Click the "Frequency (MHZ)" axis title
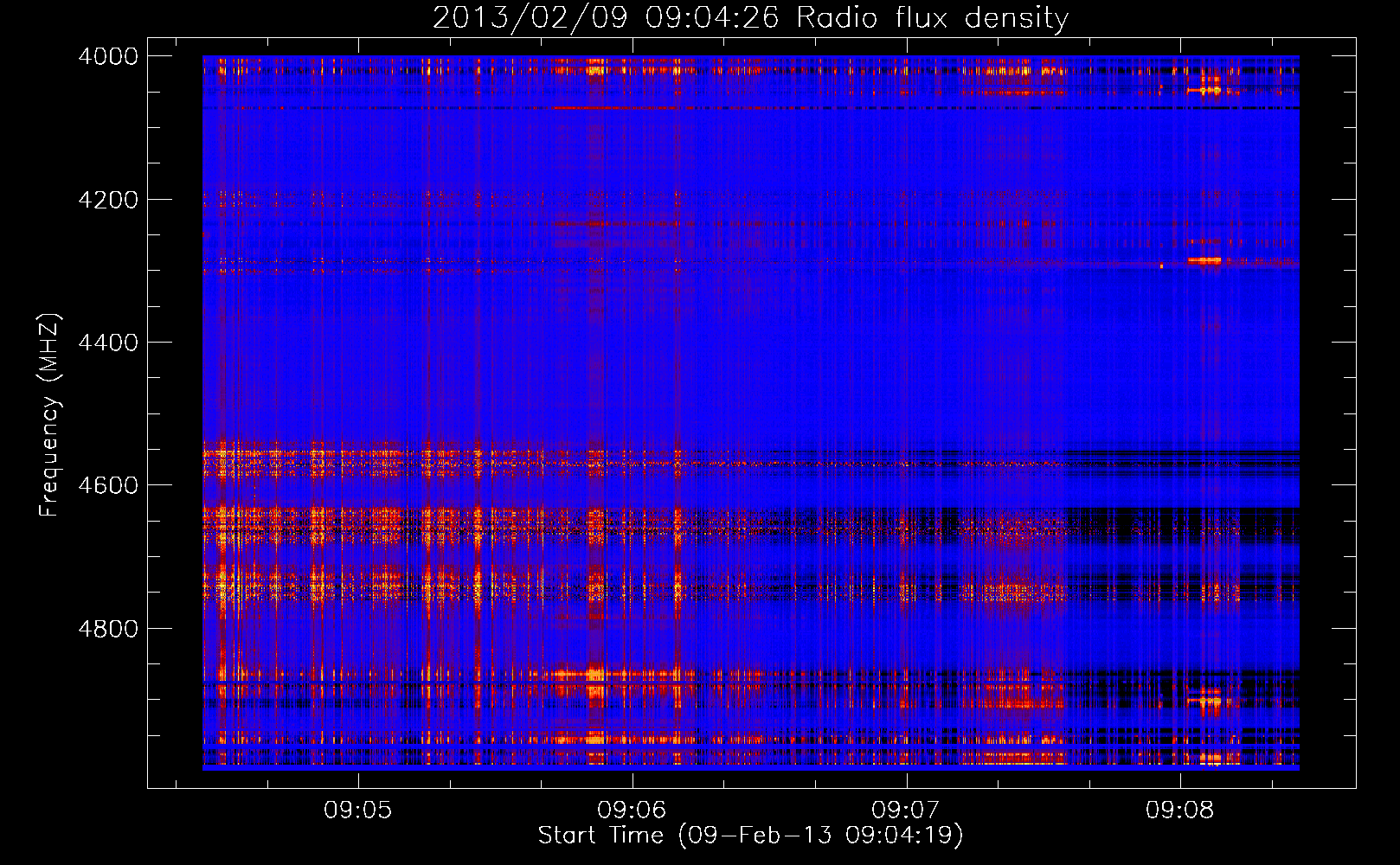This screenshot has width=1400, height=865. point(50,415)
